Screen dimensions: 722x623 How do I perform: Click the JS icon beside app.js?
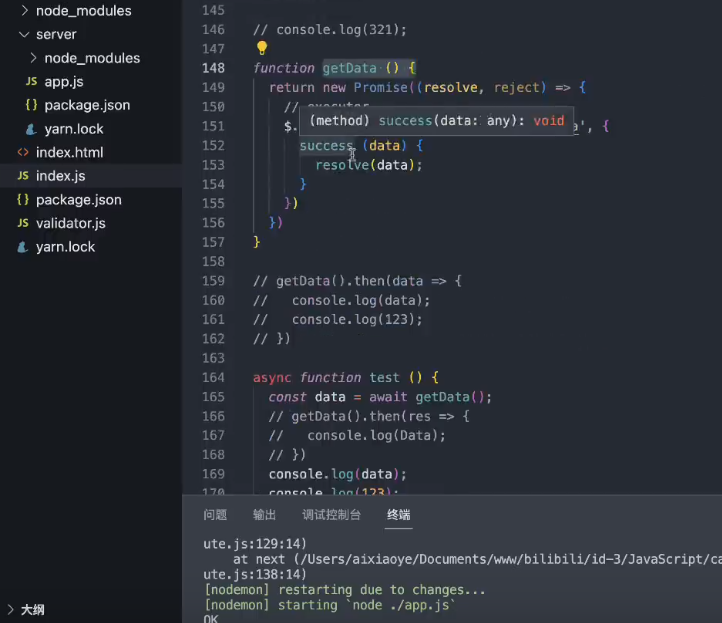click(x=31, y=82)
